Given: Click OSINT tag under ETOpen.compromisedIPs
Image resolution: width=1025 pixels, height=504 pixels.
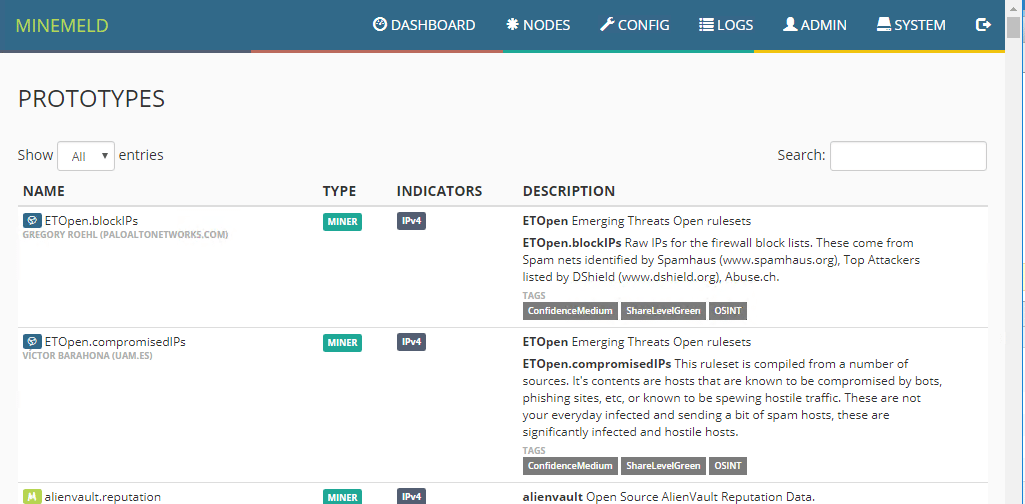Looking at the screenshot, I should coord(728,466).
